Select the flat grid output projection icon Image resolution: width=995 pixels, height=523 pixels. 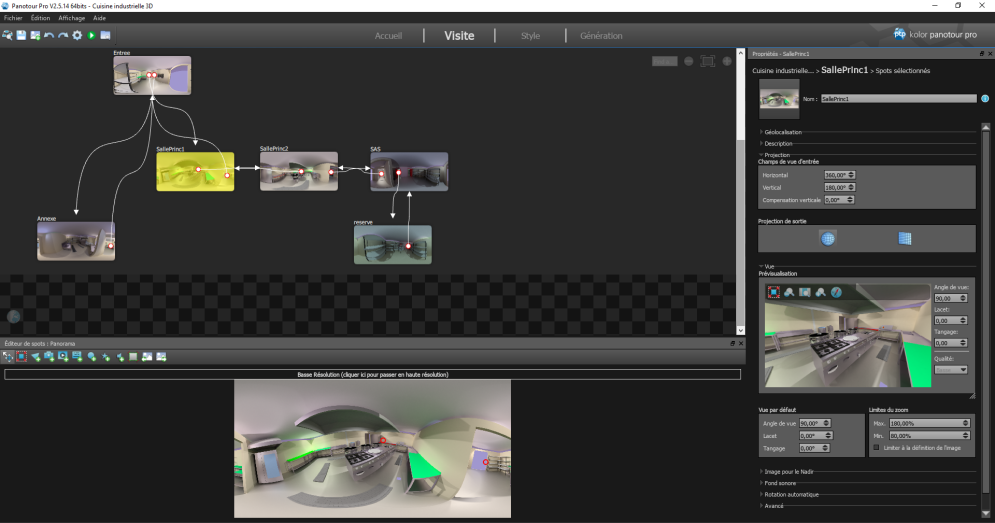point(905,238)
